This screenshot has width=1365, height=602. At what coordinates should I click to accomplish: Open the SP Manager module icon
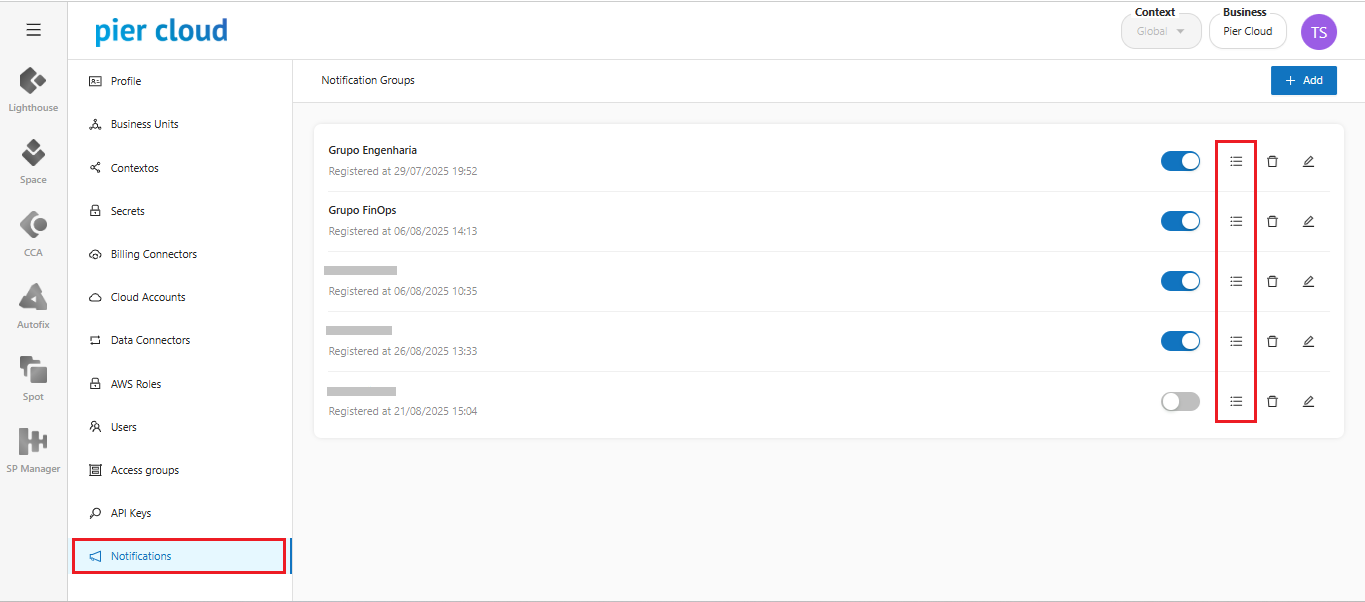33,442
